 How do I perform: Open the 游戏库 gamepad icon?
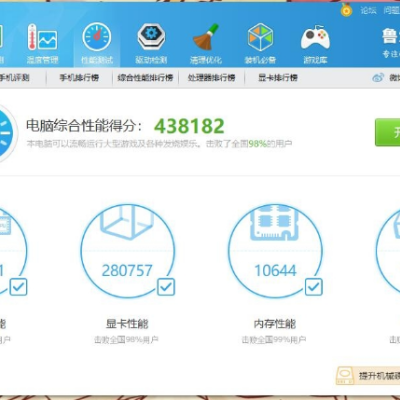click(x=315, y=37)
